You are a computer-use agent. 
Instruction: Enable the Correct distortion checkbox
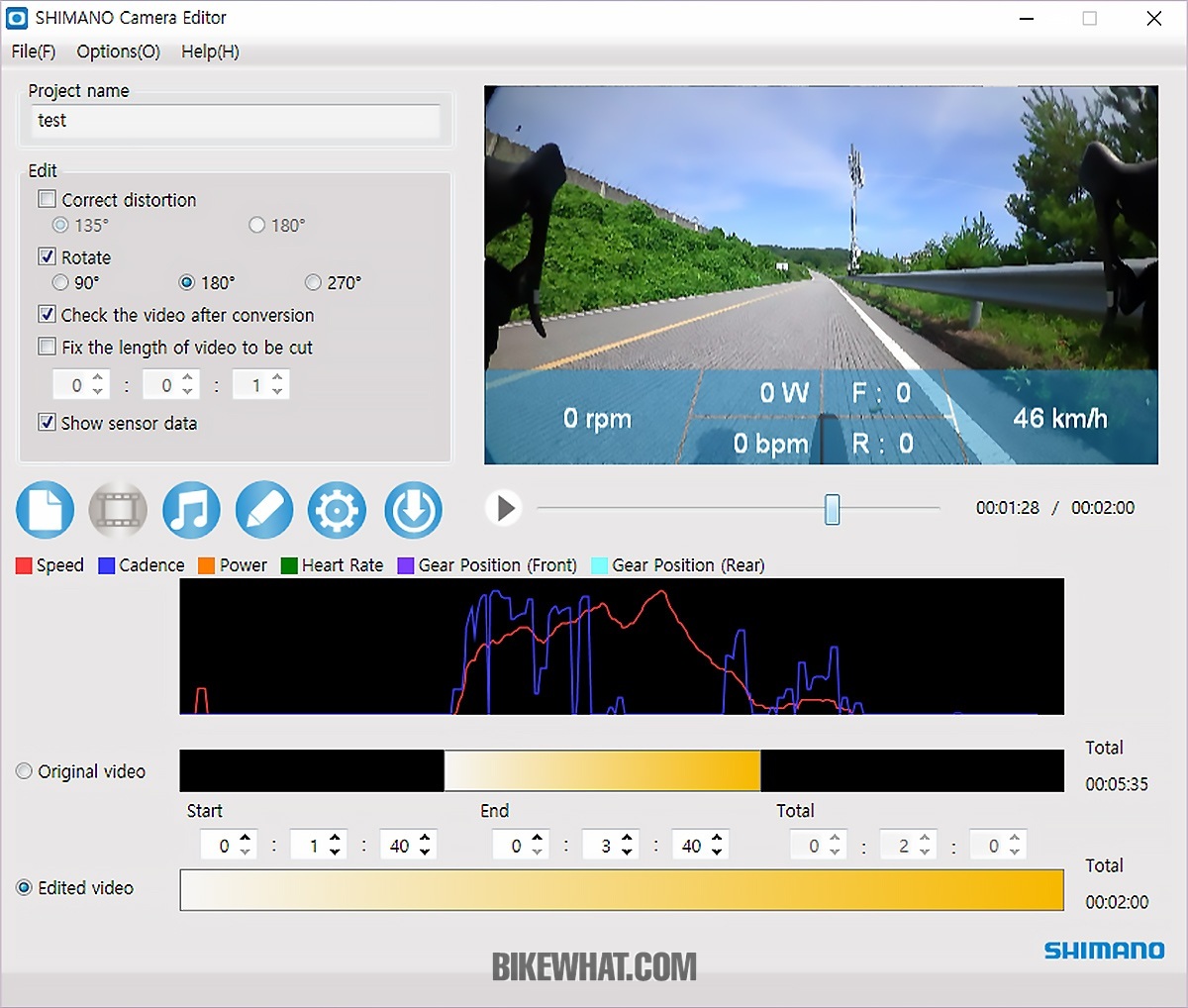coord(47,199)
